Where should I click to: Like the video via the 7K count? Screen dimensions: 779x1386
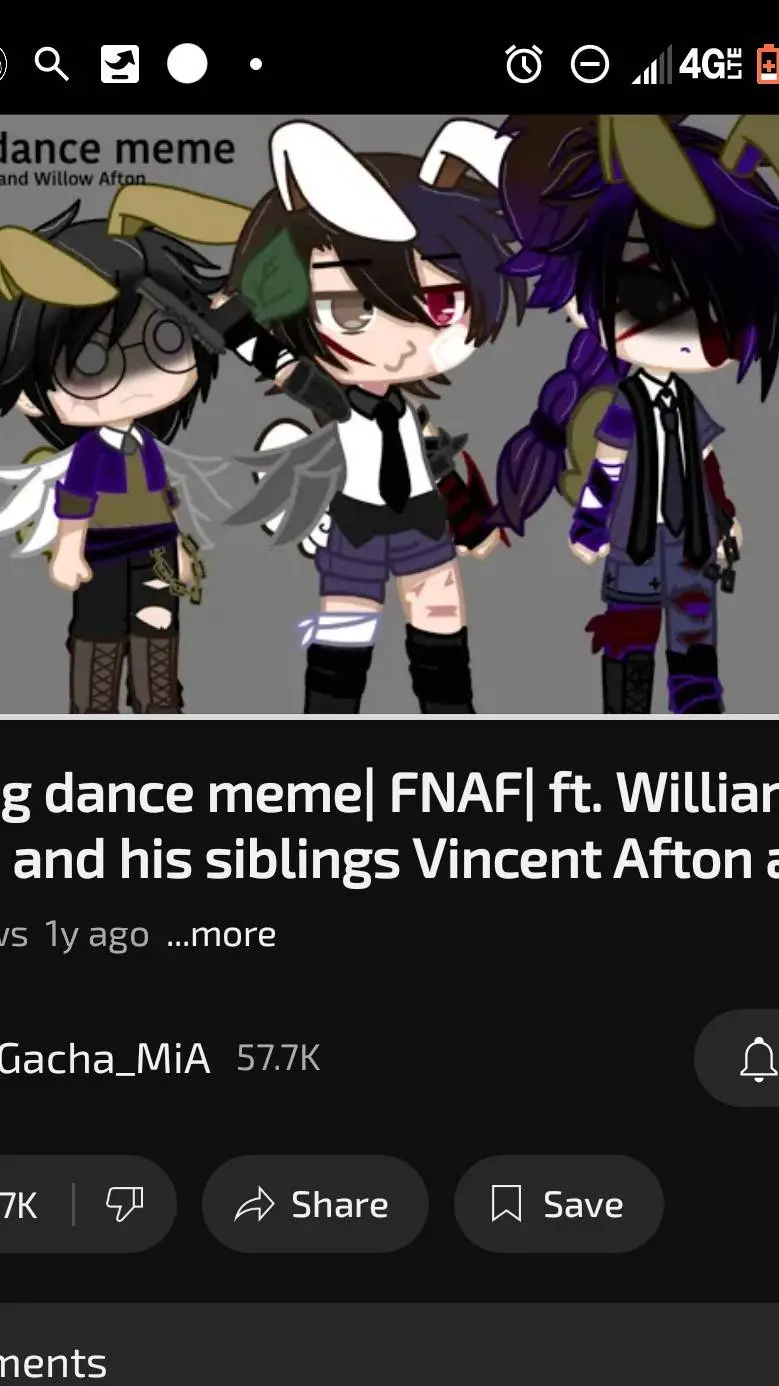coord(20,1205)
